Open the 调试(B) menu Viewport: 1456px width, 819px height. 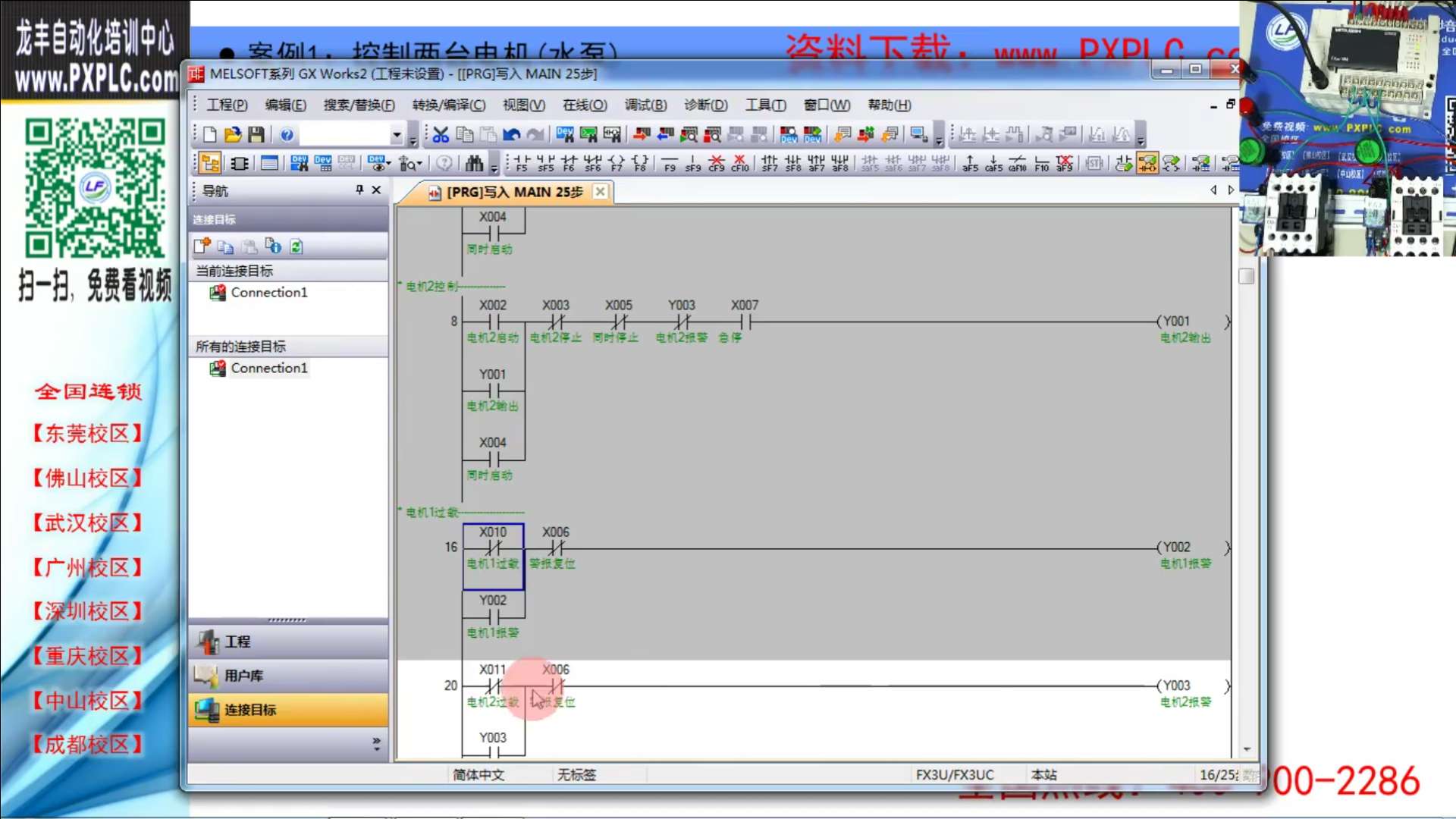click(645, 105)
